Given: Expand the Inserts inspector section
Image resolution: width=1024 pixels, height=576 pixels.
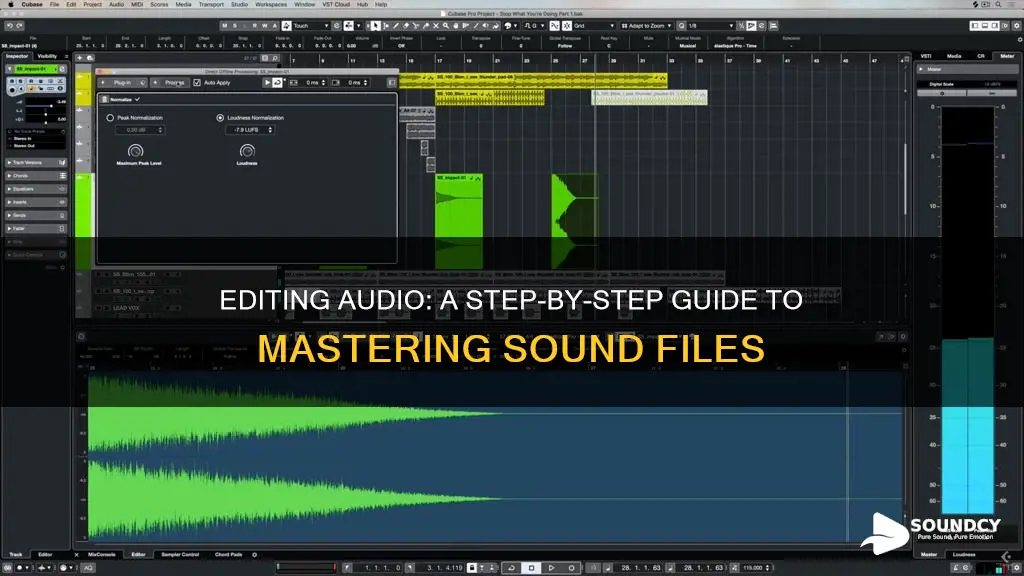Looking at the screenshot, I should (36, 202).
